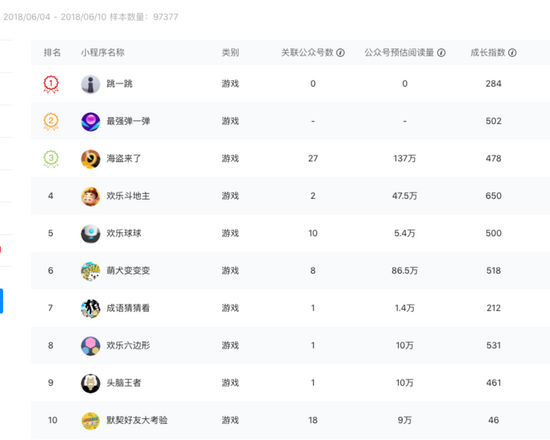This screenshot has height=440, width=550.
Task: Click the 默契好友大考验 app icon
Action: tap(90, 421)
